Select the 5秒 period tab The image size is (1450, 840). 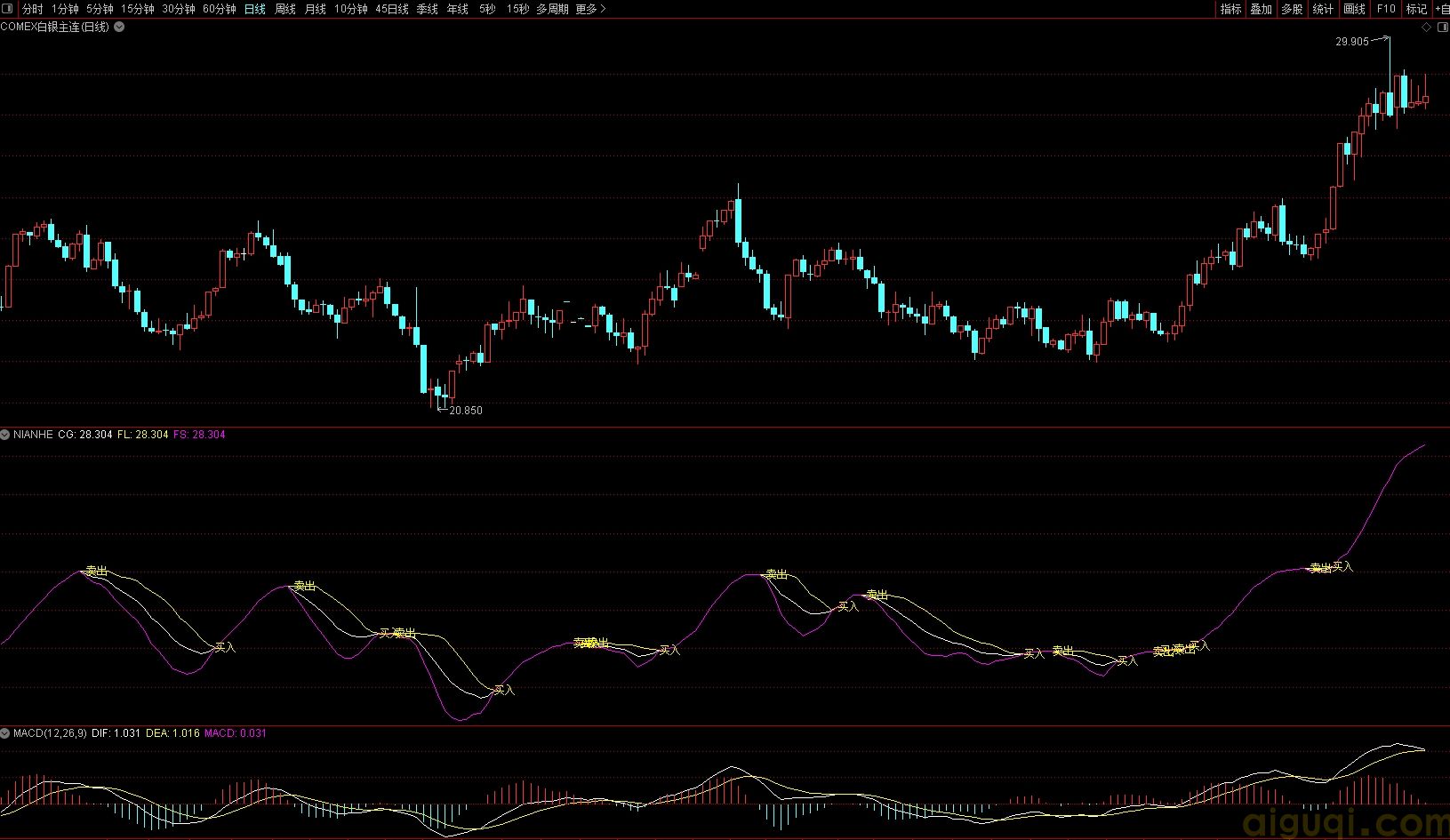487,9
